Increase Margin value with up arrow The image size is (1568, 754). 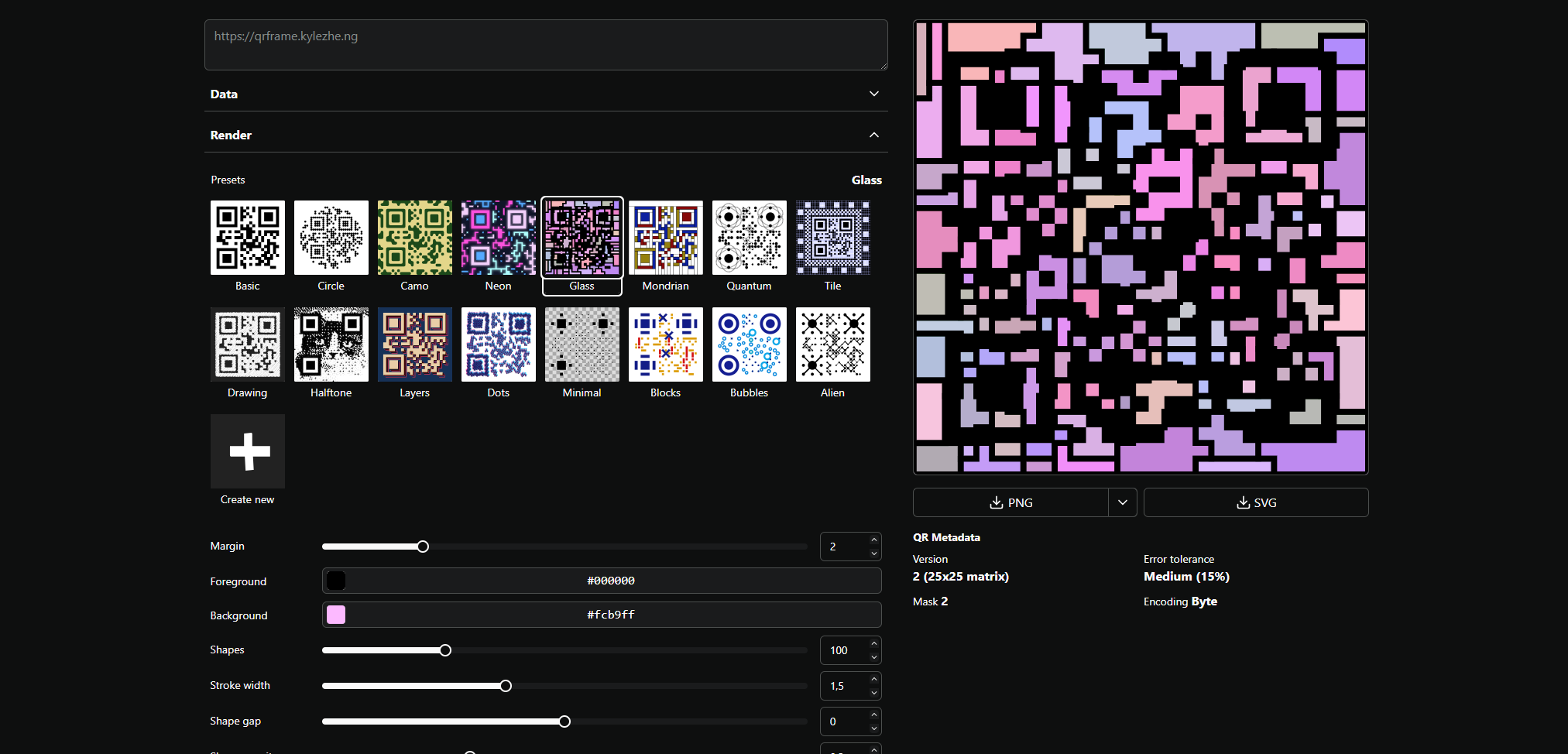[874, 540]
